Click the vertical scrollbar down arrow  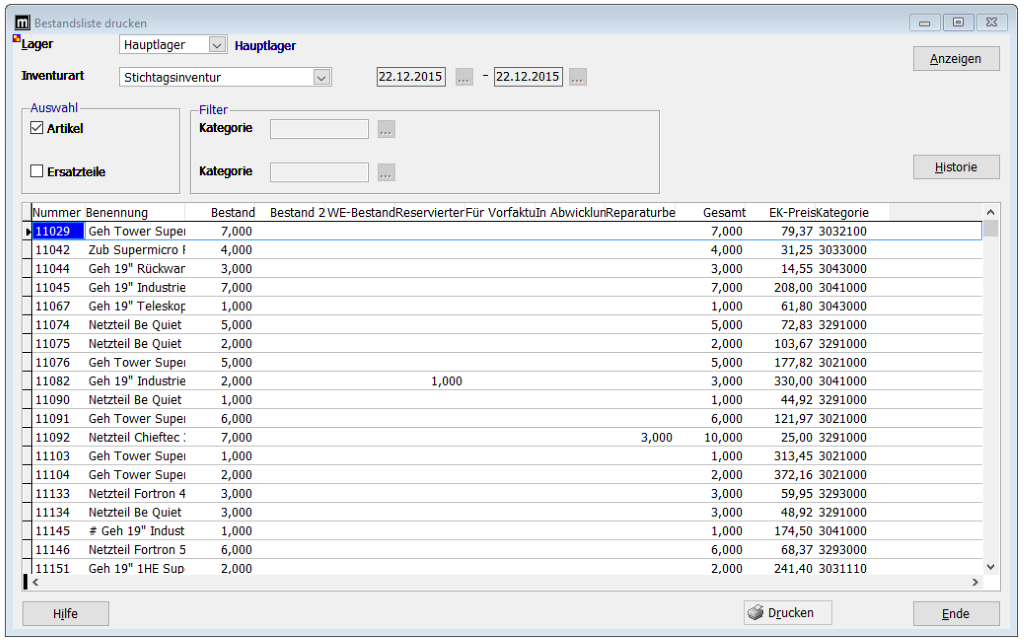point(991,567)
